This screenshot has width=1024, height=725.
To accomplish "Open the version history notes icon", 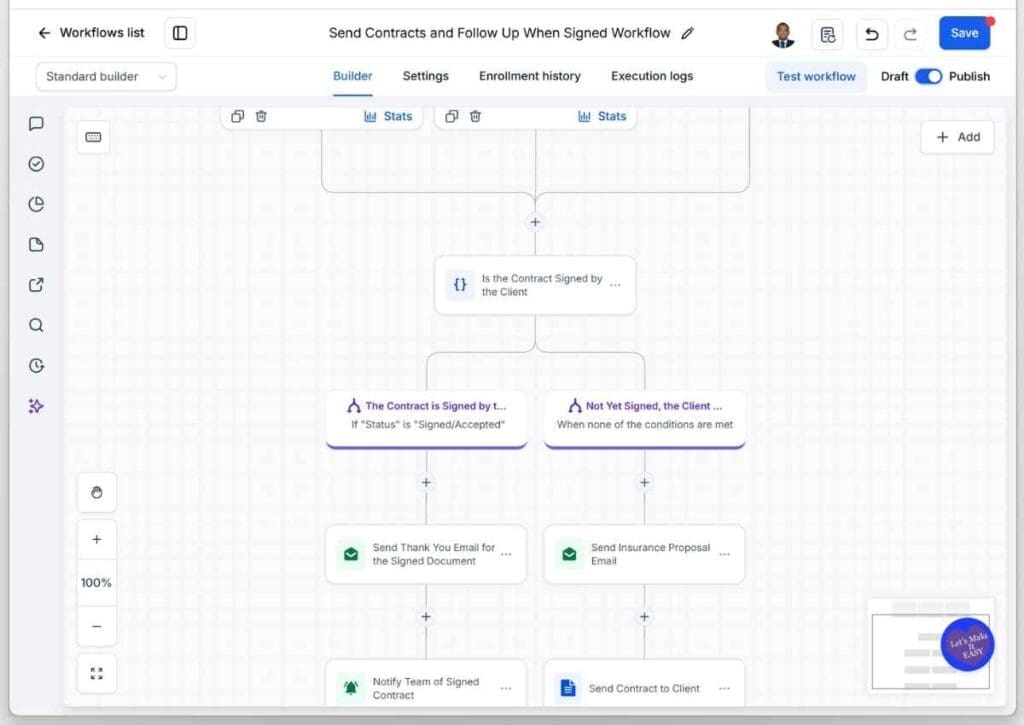I will pyautogui.click(x=827, y=35).
